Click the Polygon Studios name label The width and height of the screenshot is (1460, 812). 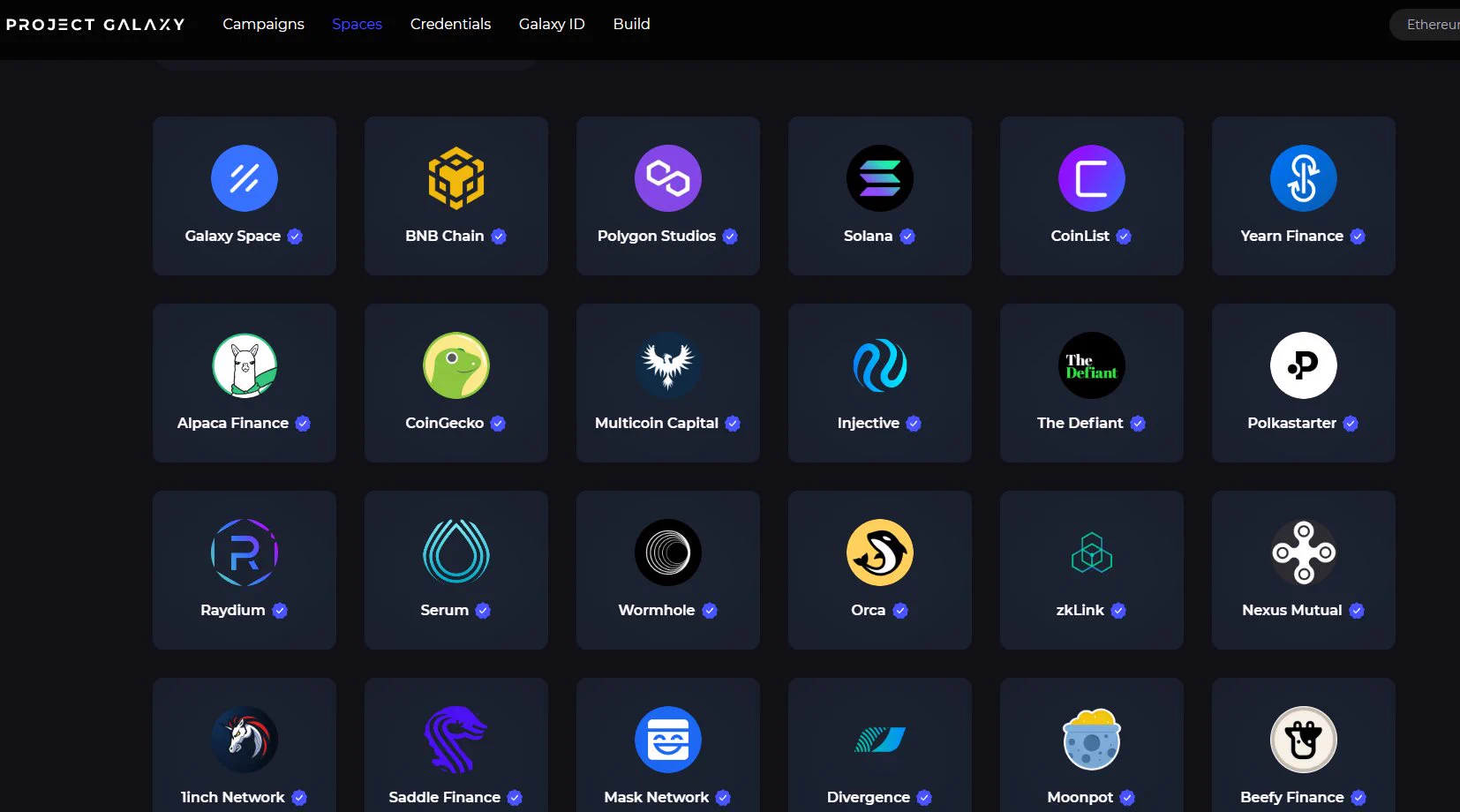click(656, 236)
